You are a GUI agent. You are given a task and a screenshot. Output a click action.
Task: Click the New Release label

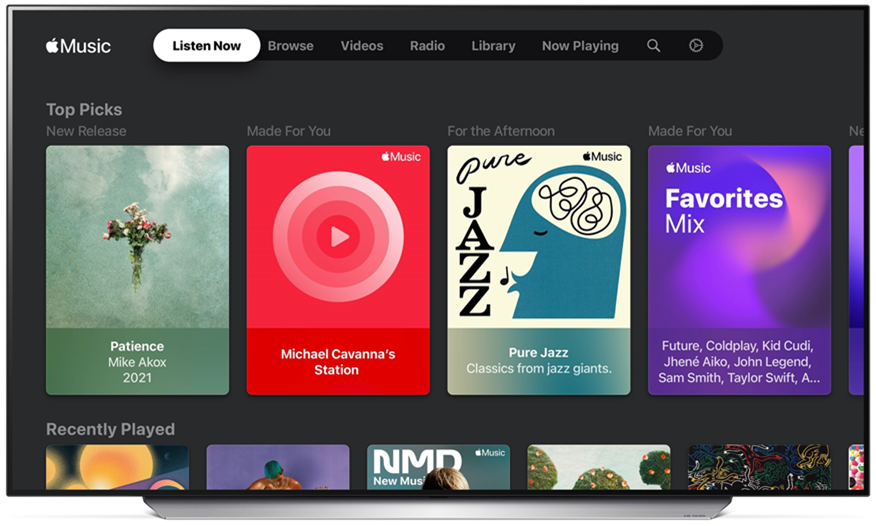coord(86,131)
